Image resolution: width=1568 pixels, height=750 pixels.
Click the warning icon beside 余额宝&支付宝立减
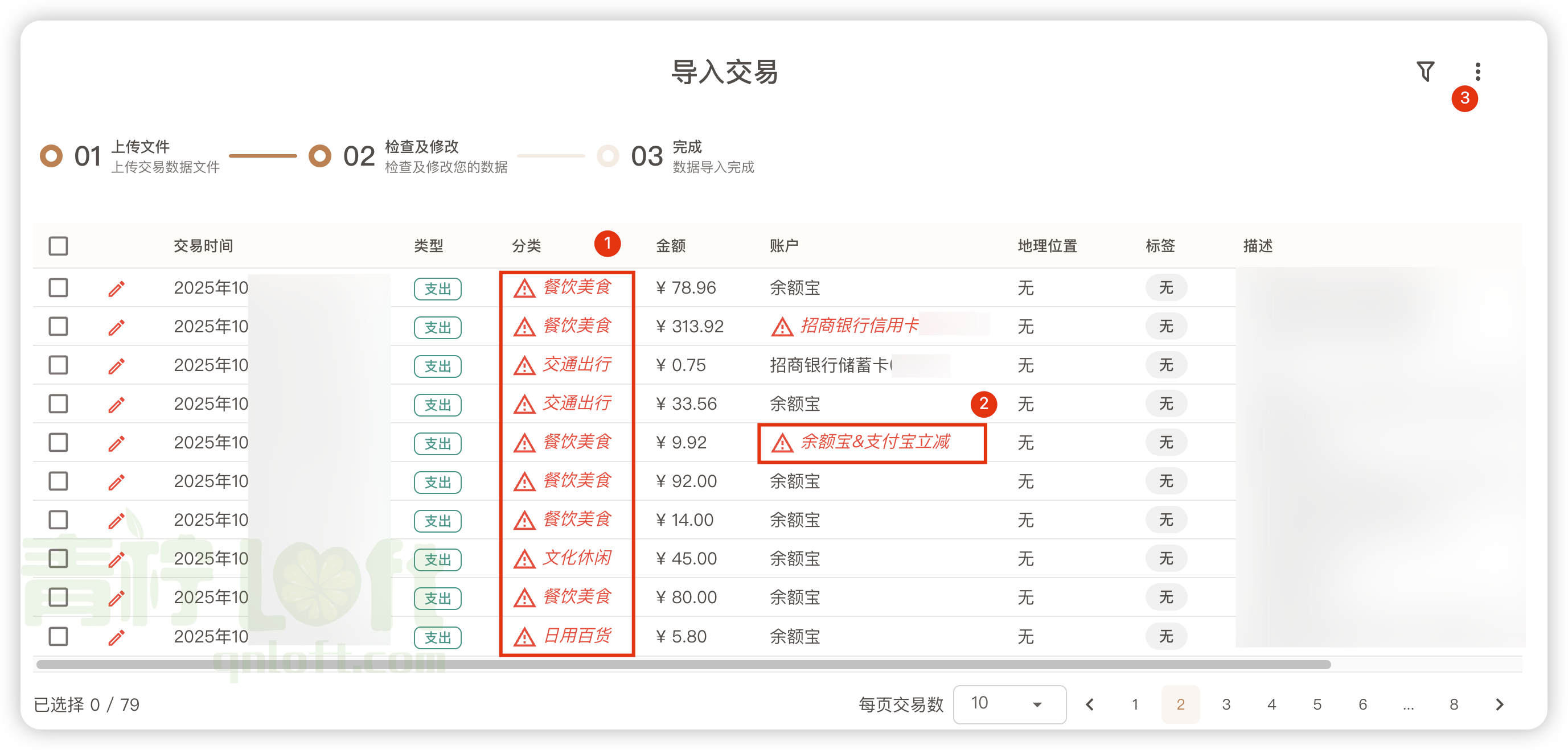coord(782,443)
